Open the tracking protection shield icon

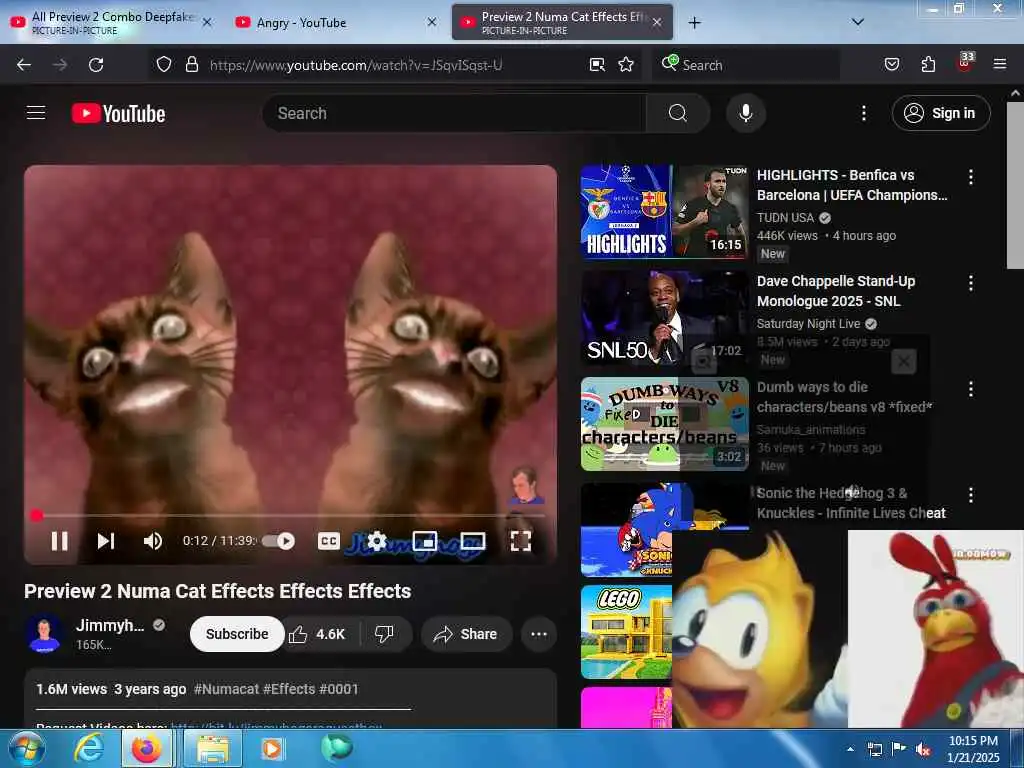164,65
